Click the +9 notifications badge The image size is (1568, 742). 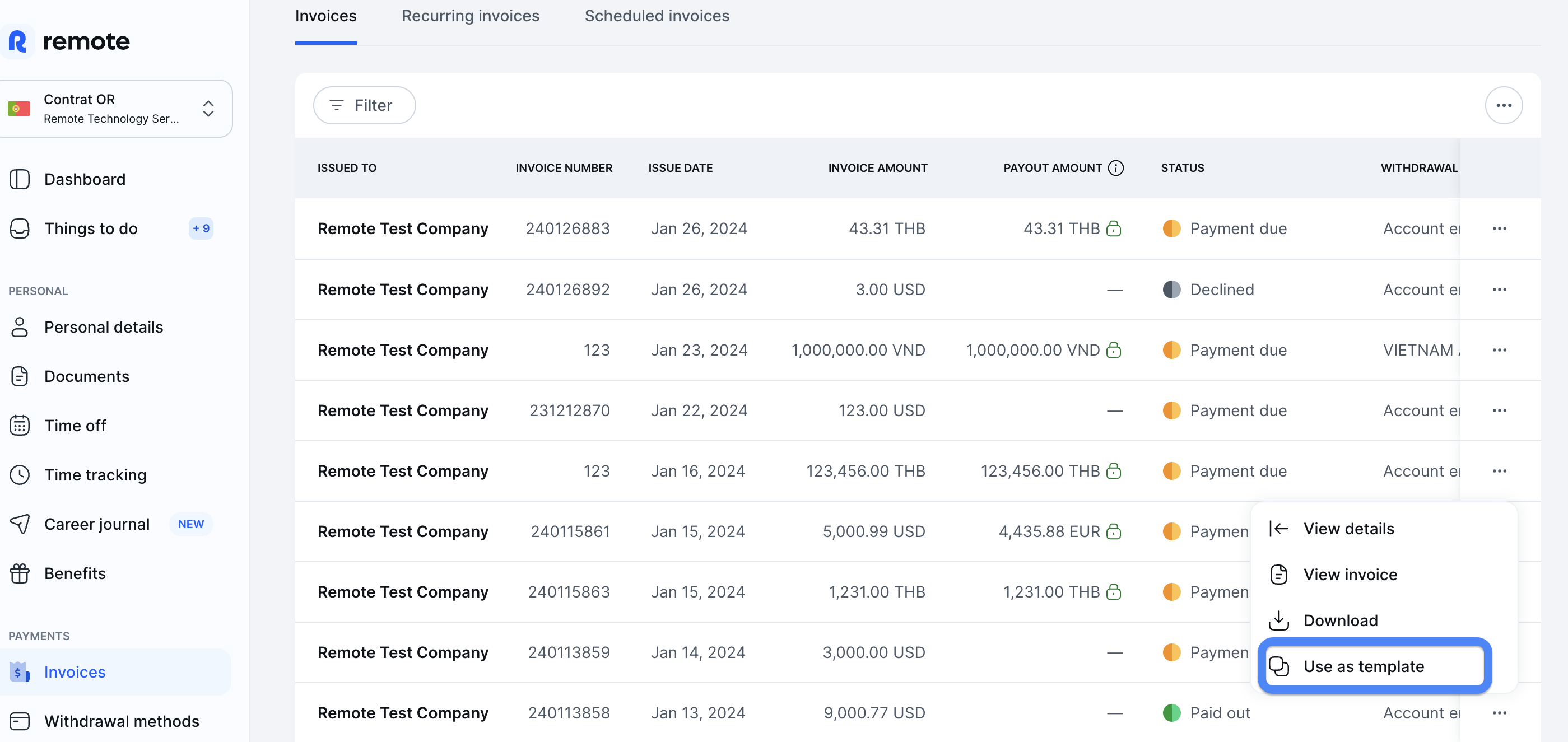[201, 228]
